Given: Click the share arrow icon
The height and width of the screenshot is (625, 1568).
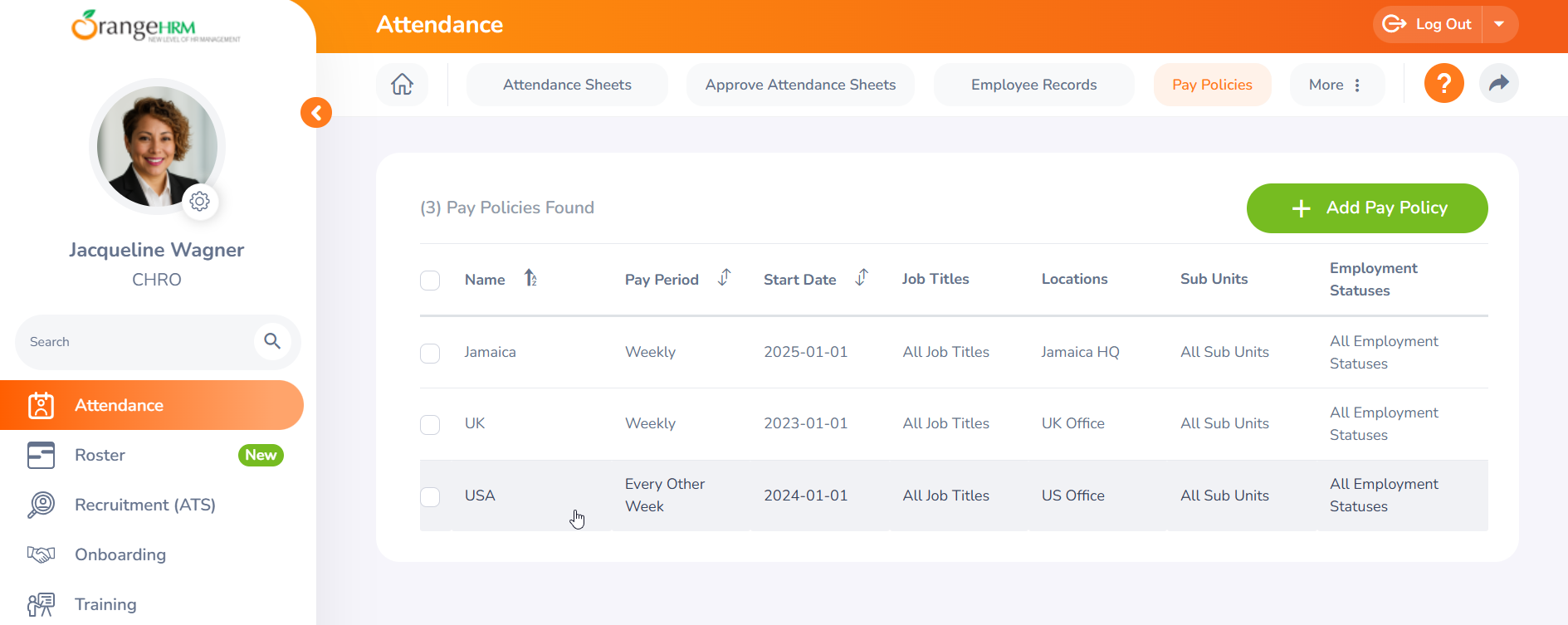Looking at the screenshot, I should (1498, 84).
